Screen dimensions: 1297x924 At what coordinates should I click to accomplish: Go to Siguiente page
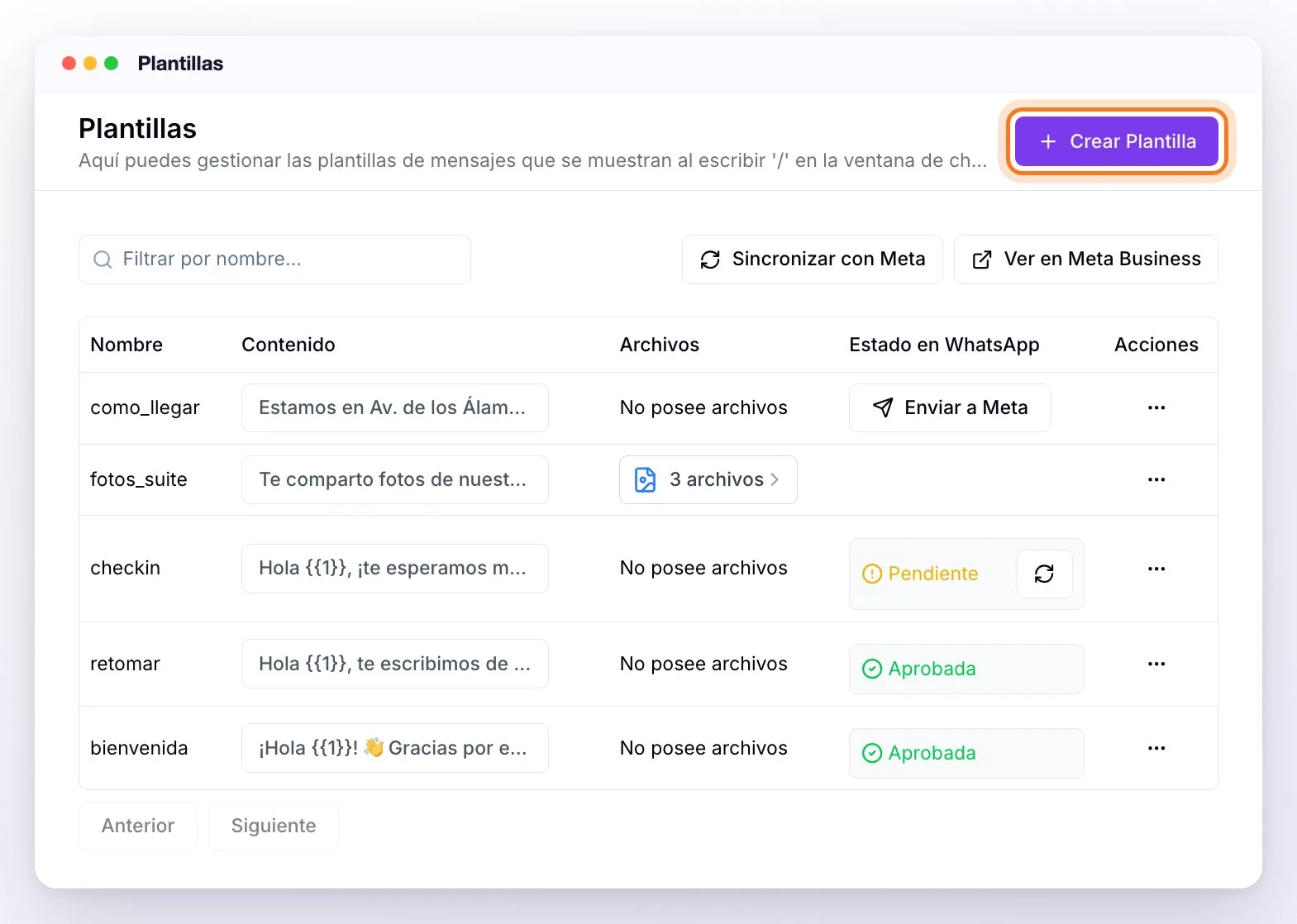pos(274,826)
